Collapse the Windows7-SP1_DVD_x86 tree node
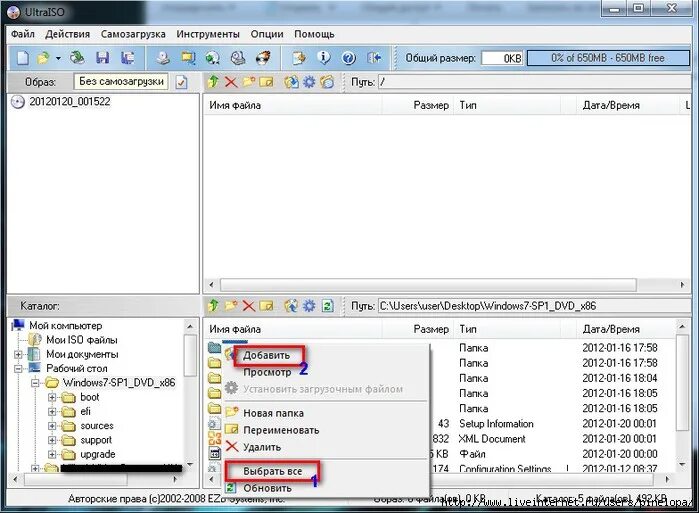Viewport: 699px width, 513px height. pyautogui.click(x=35, y=383)
